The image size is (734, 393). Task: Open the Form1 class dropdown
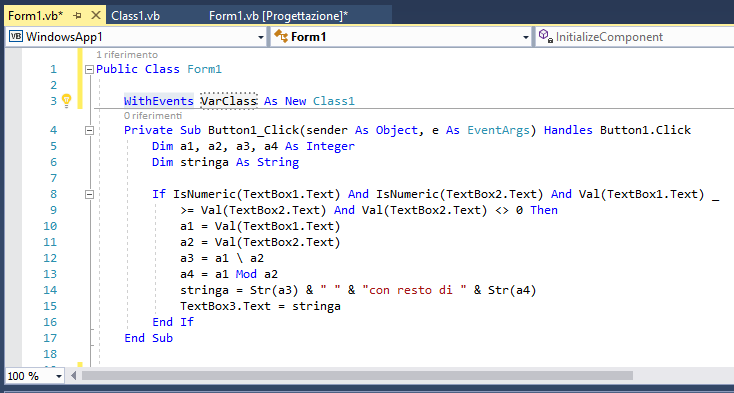tap(526, 37)
